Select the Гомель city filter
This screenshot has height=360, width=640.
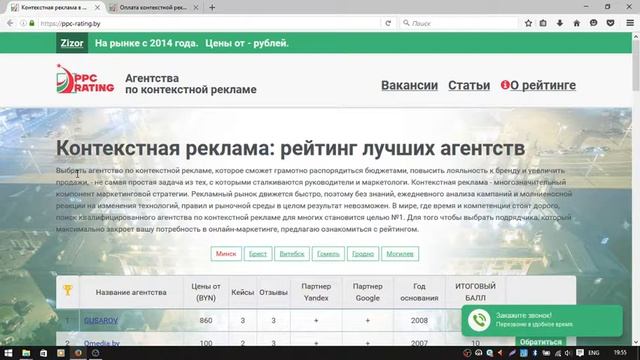pyautogui.click(x=328, y=253)
